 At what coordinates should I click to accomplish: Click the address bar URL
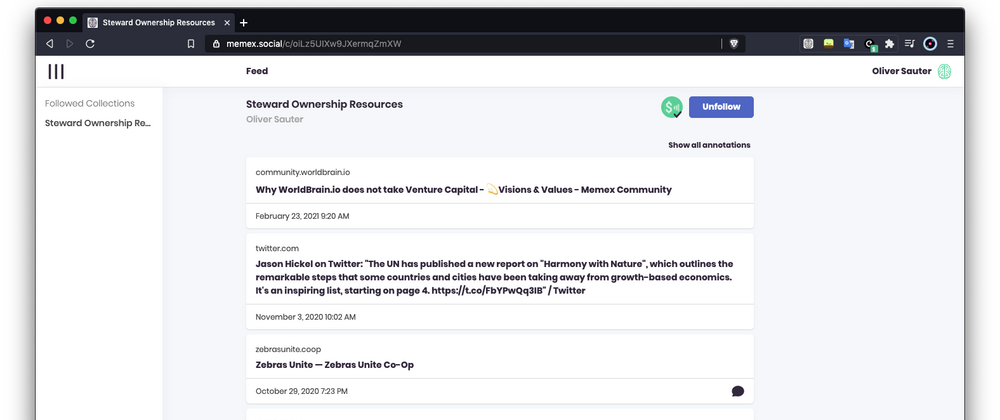(x=314, y=44)
